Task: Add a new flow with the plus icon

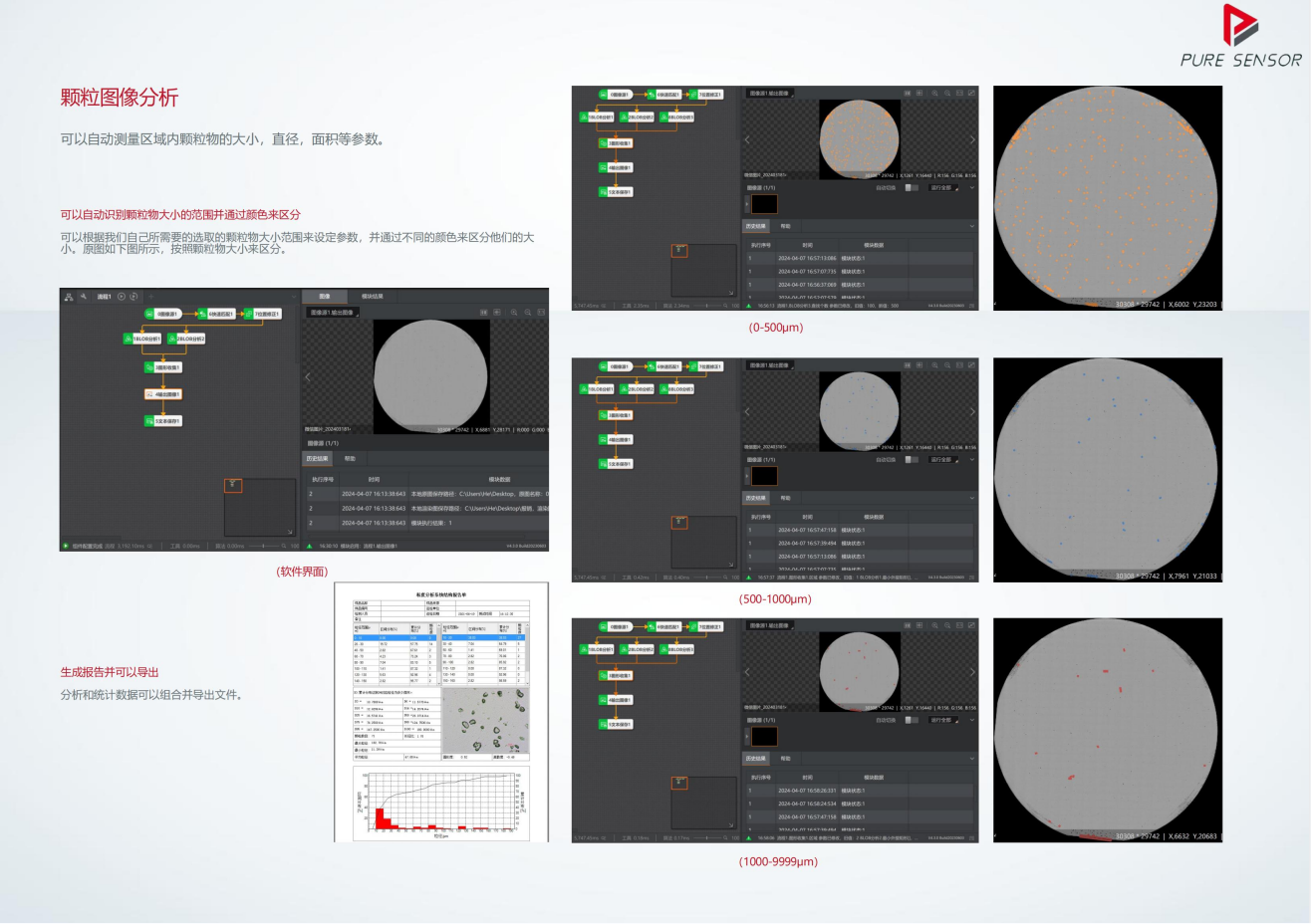Action: point(151,296)
